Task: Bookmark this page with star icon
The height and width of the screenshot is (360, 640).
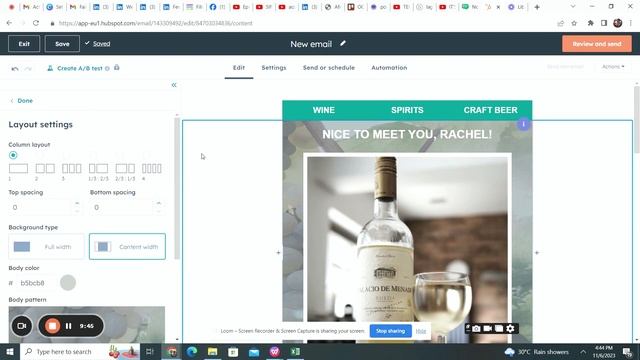Action: (574, 23)
